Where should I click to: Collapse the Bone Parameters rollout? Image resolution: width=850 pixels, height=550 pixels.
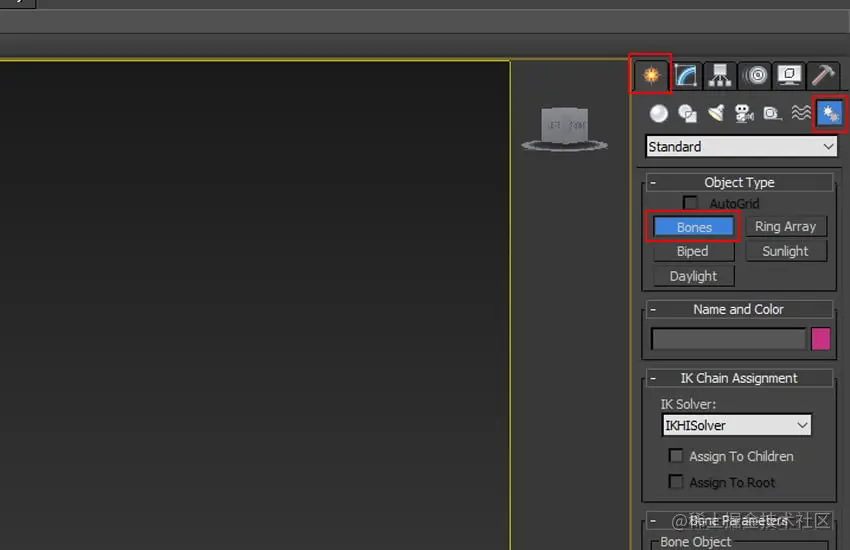739,521
